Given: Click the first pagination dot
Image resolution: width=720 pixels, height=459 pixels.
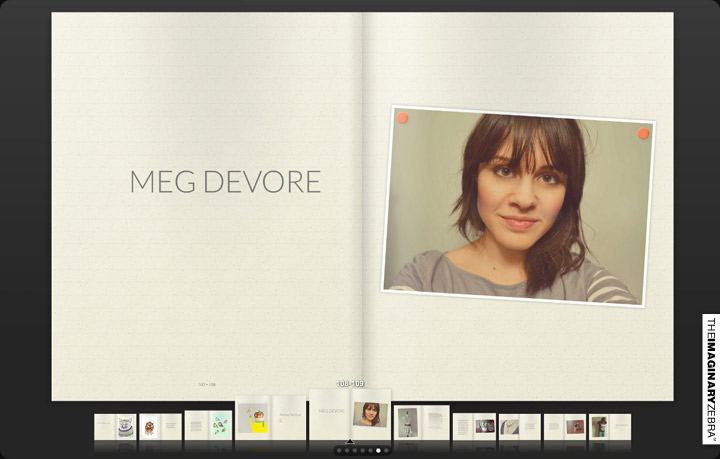Looking at the screenshot, I should click(339, 451).
